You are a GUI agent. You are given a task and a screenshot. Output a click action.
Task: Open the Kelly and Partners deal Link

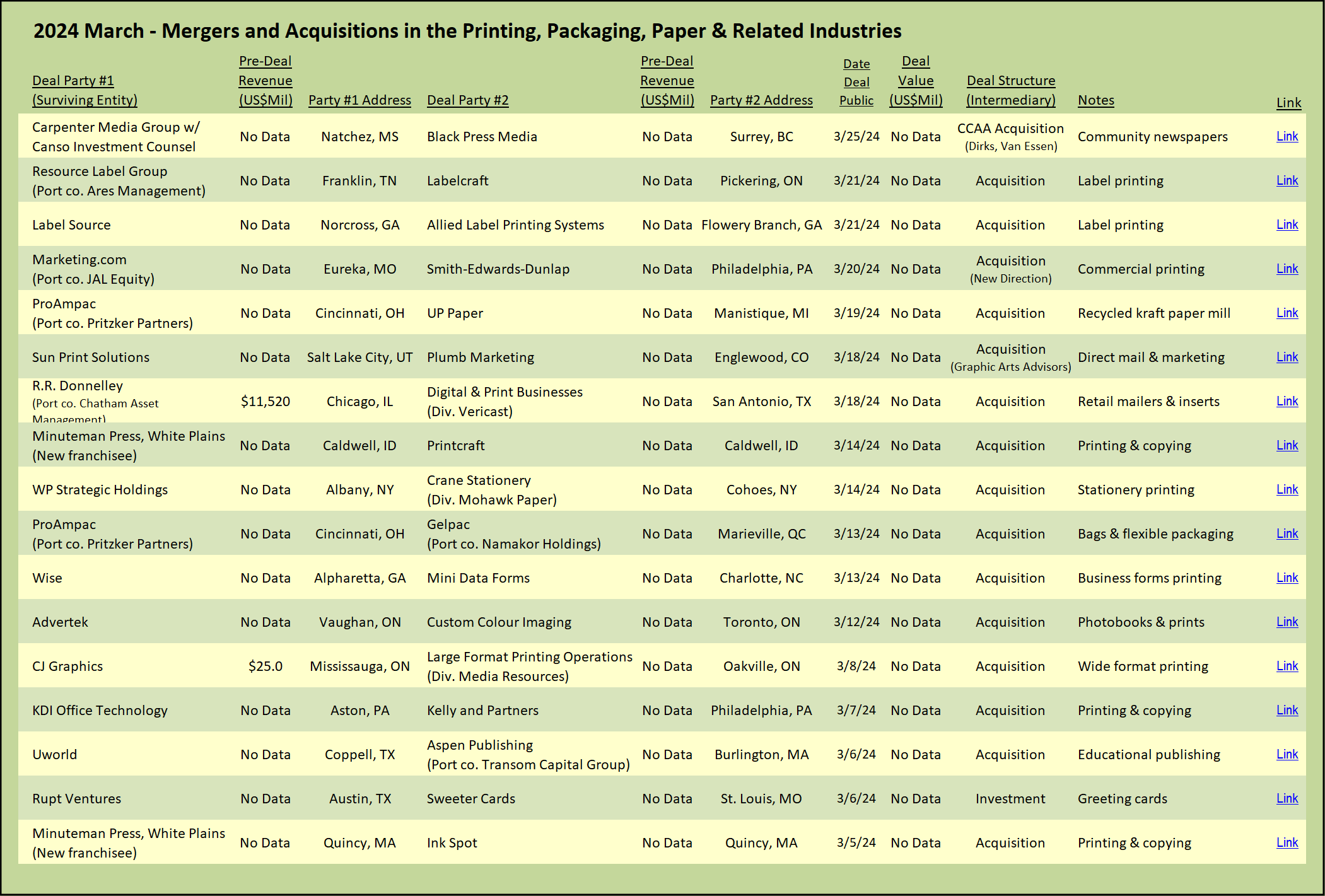click(x=1287, y=710)
